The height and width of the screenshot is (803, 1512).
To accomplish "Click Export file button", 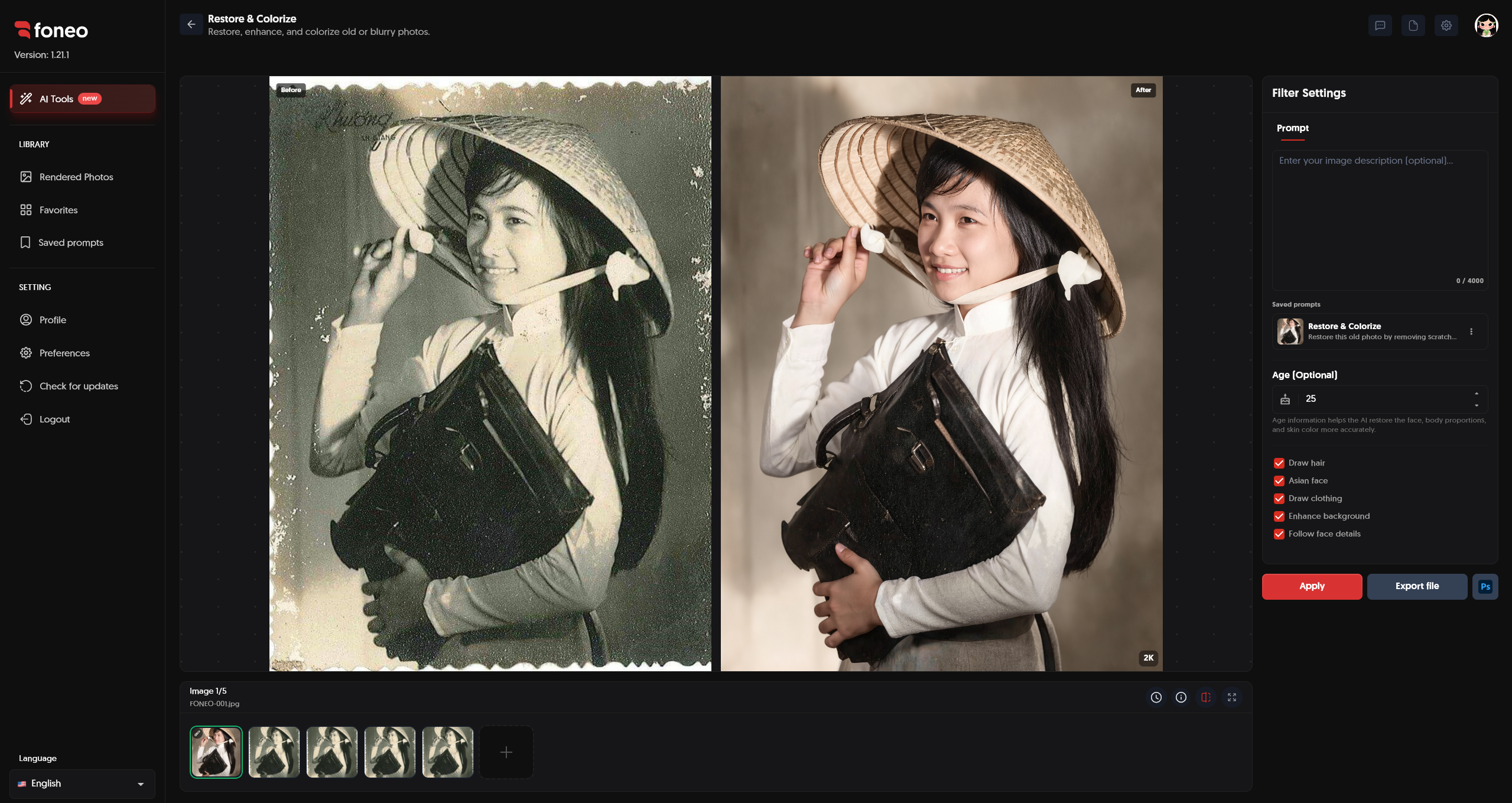I will tap(1417, 587).
